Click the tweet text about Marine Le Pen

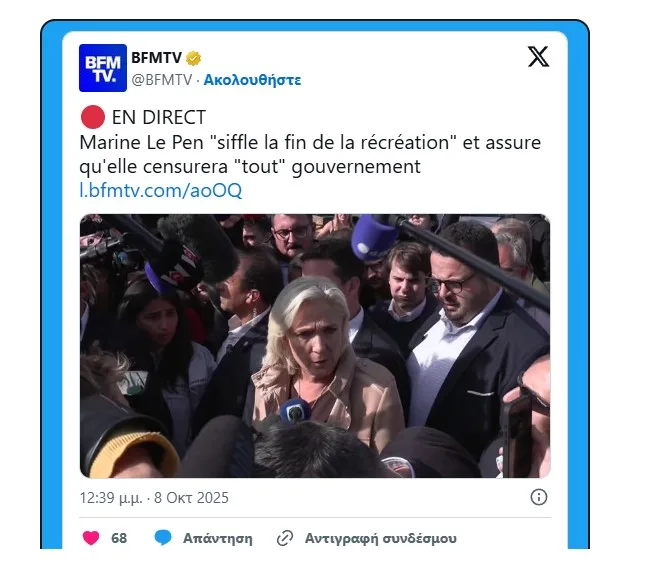pos(310,154)
